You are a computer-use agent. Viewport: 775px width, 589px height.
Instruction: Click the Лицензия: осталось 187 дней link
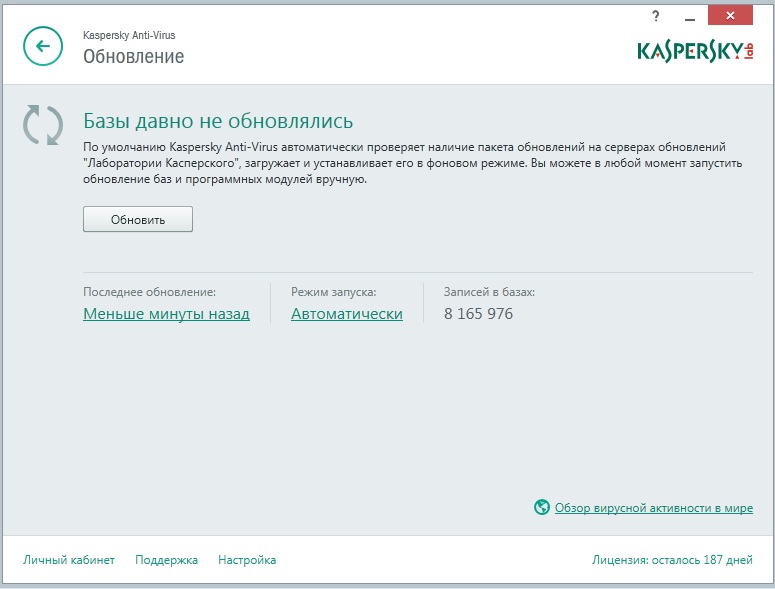(x=672, y=560)
